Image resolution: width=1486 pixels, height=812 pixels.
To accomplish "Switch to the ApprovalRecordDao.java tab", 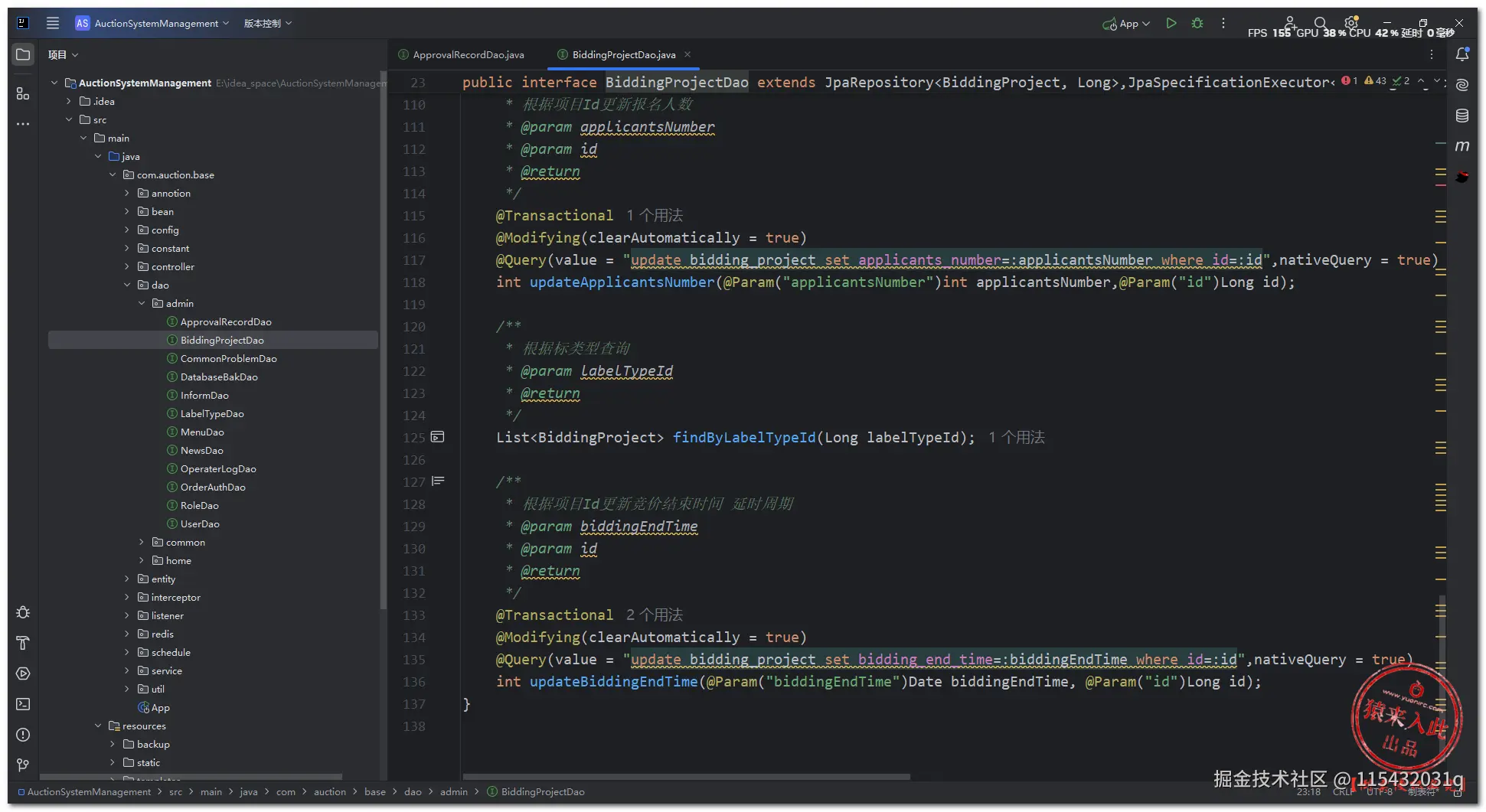I will pyautogui.click(x=462, y=54).
